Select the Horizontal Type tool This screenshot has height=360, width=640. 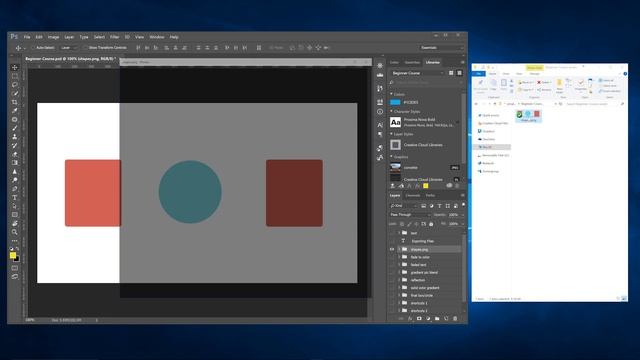[15, 198]
